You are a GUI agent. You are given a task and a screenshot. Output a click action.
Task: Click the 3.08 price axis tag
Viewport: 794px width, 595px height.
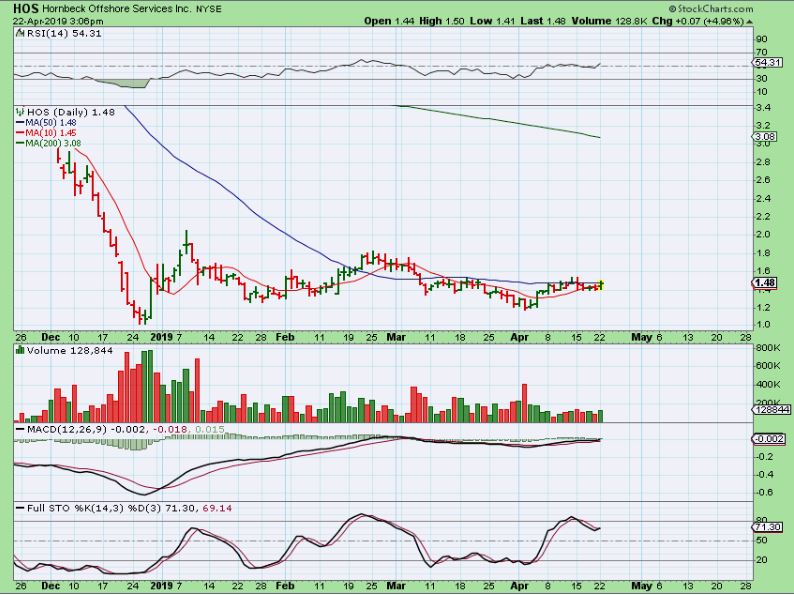tap(765, 137)
